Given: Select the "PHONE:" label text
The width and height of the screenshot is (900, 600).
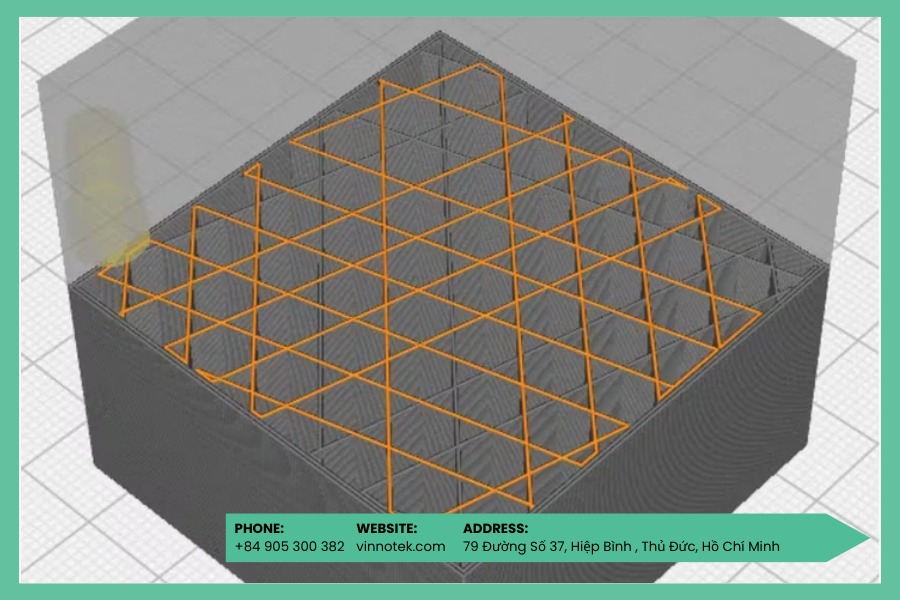Looking at the screenshot, I should click(x=259, y=528).
